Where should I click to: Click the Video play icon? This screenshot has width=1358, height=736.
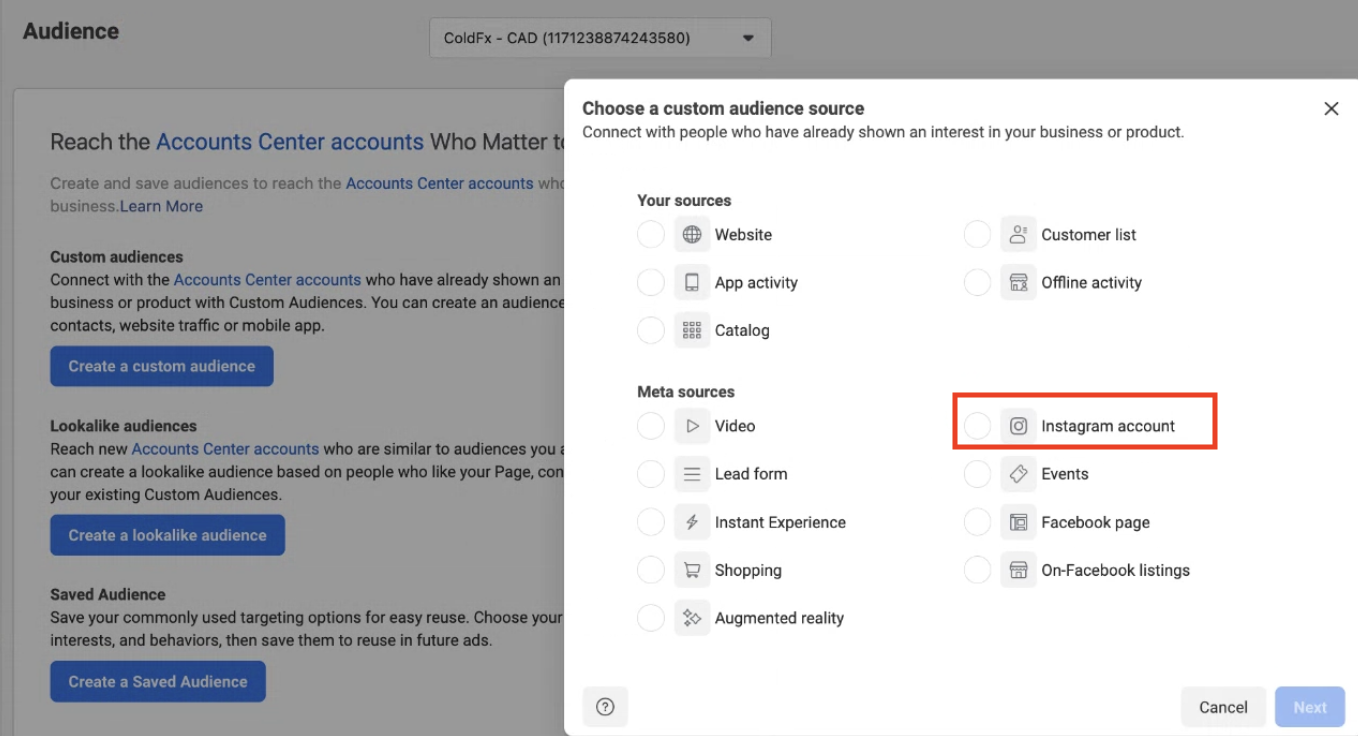692,426
